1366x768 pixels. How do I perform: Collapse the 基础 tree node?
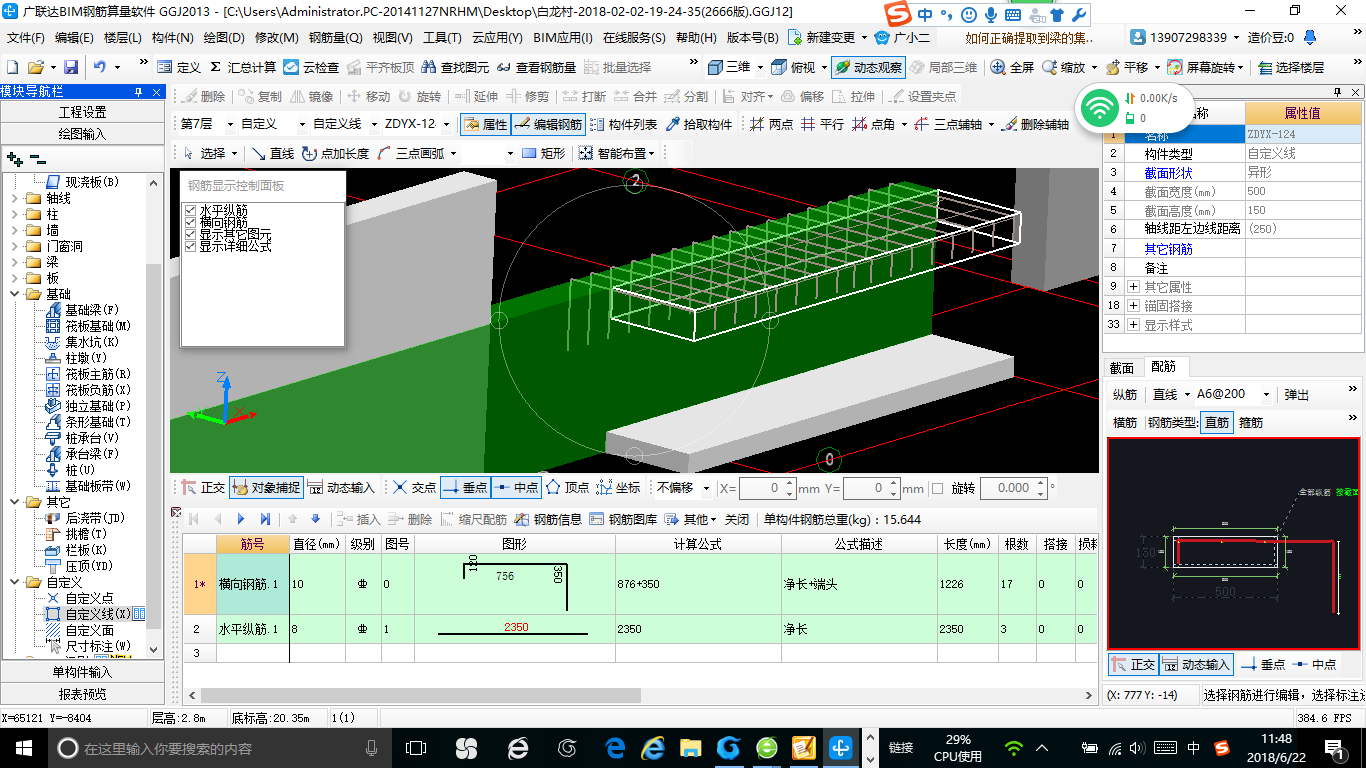(x=14, y=294)
